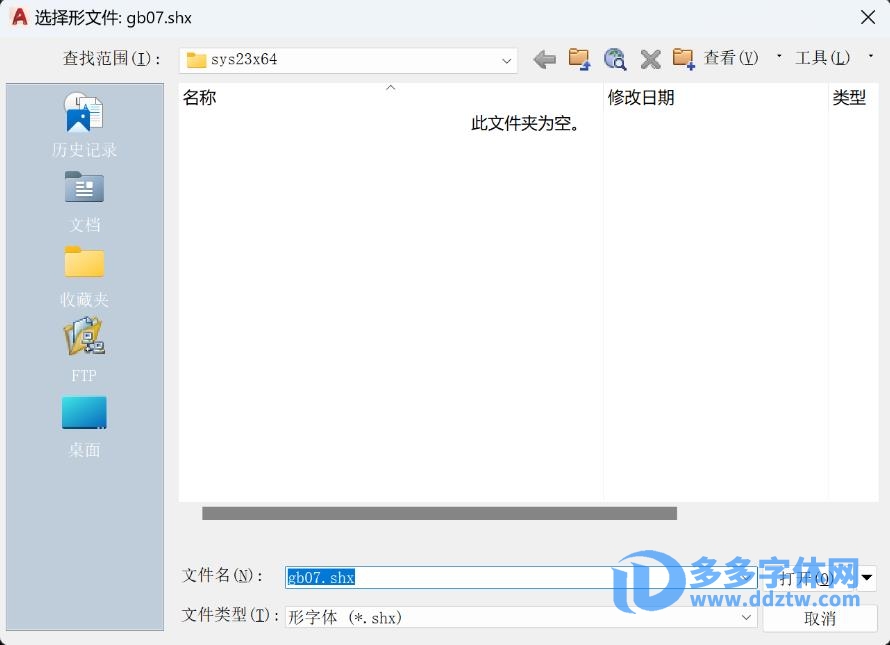Click the search the web icon
The image size is (890, 645).
tap(615, 60)
